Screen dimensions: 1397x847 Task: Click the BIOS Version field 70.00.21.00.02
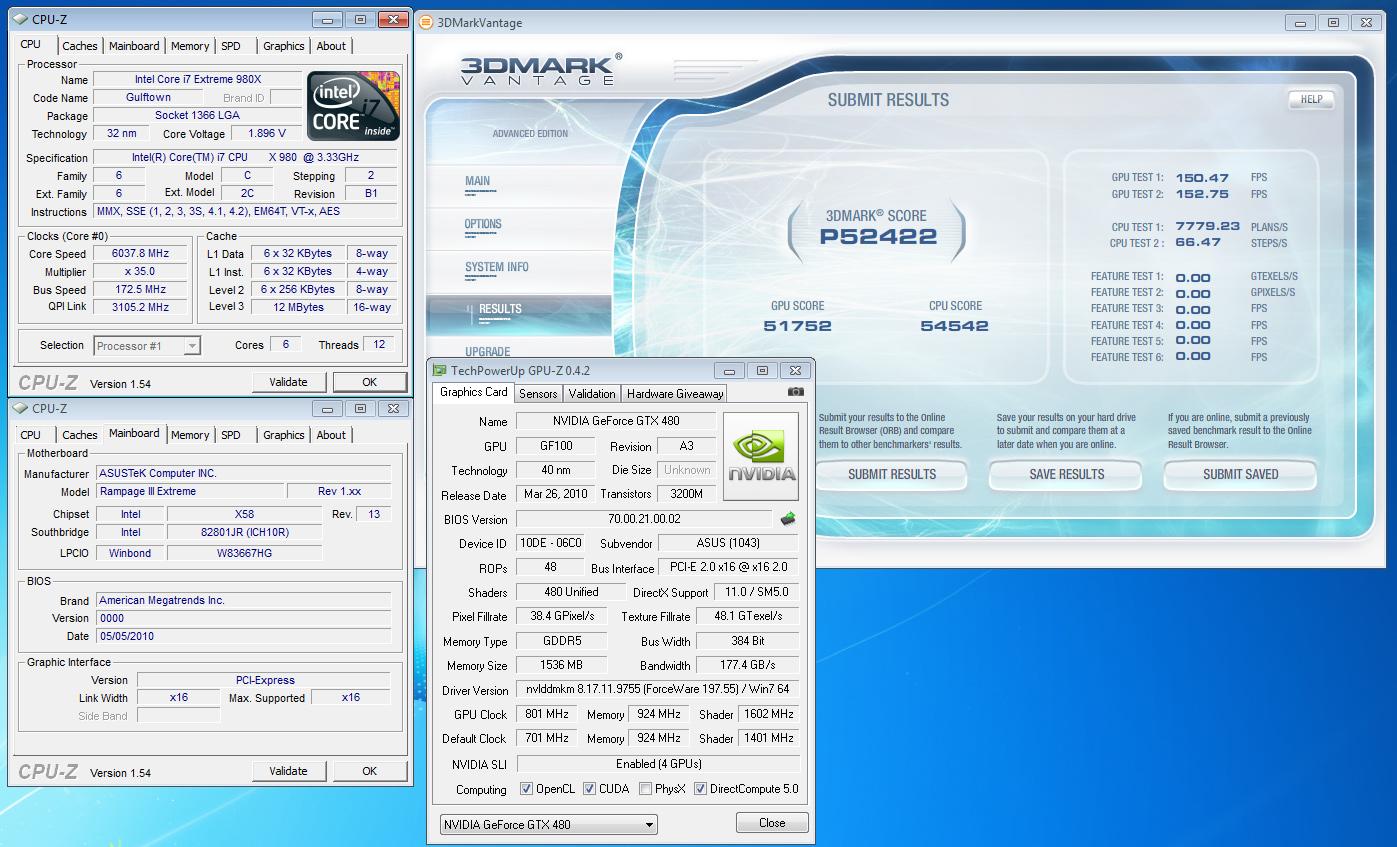(644, 519)
